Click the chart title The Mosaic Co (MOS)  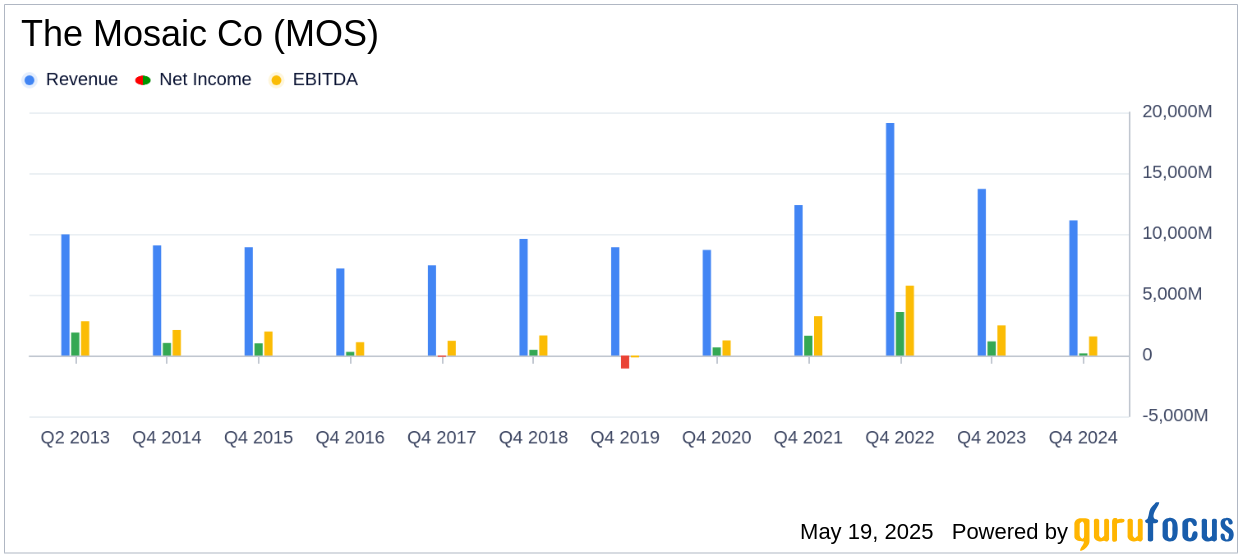click(x=200, y=35)
